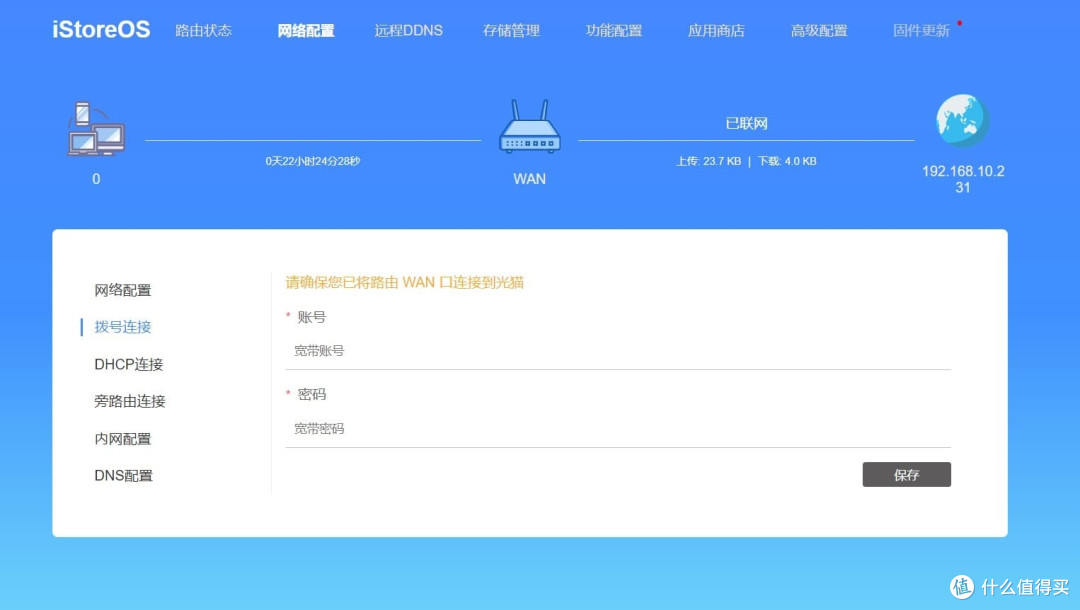Image resolution: width=1080 pixels, height=610 pixels.
Task: Switch to the 路由状态 tab
Action: pyautogui.click(x=203, y=30)
